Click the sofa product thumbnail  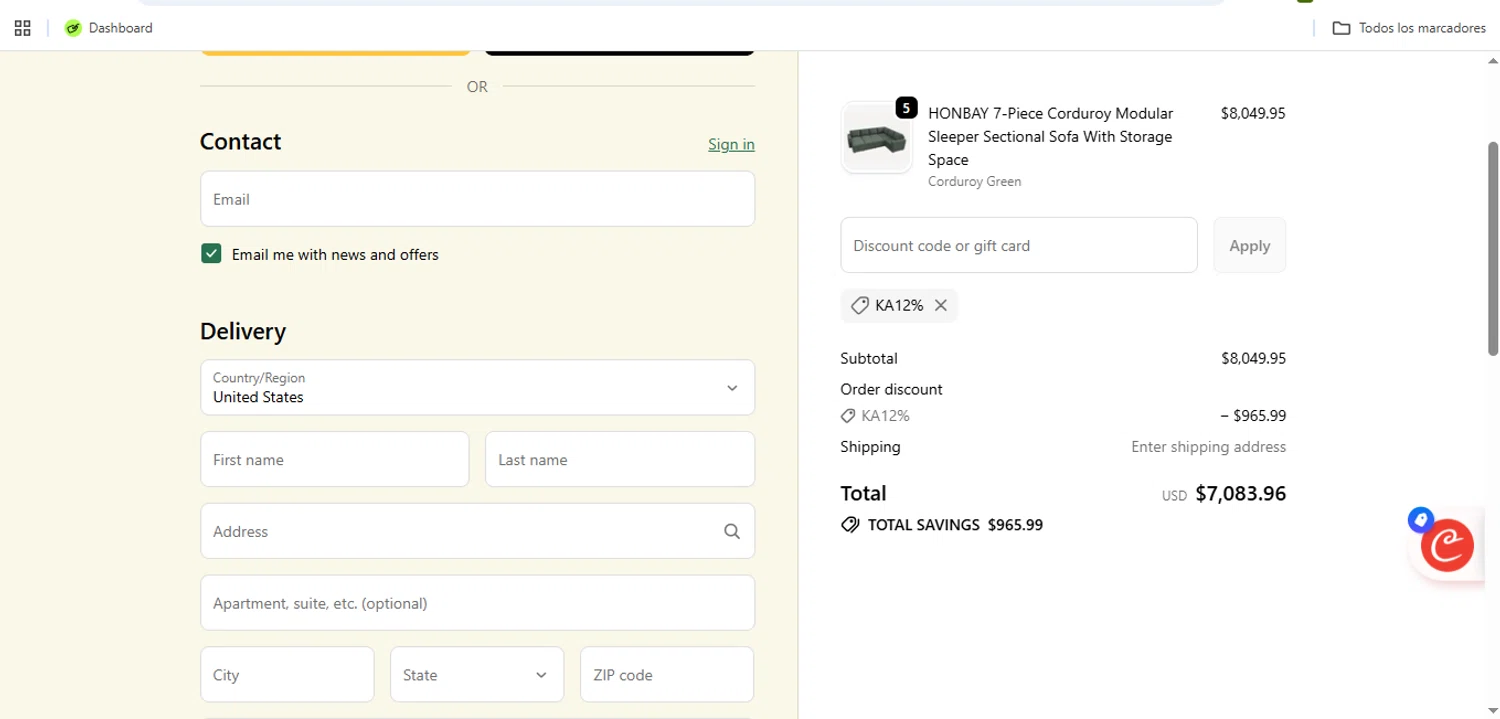click(x=876, y=138)
